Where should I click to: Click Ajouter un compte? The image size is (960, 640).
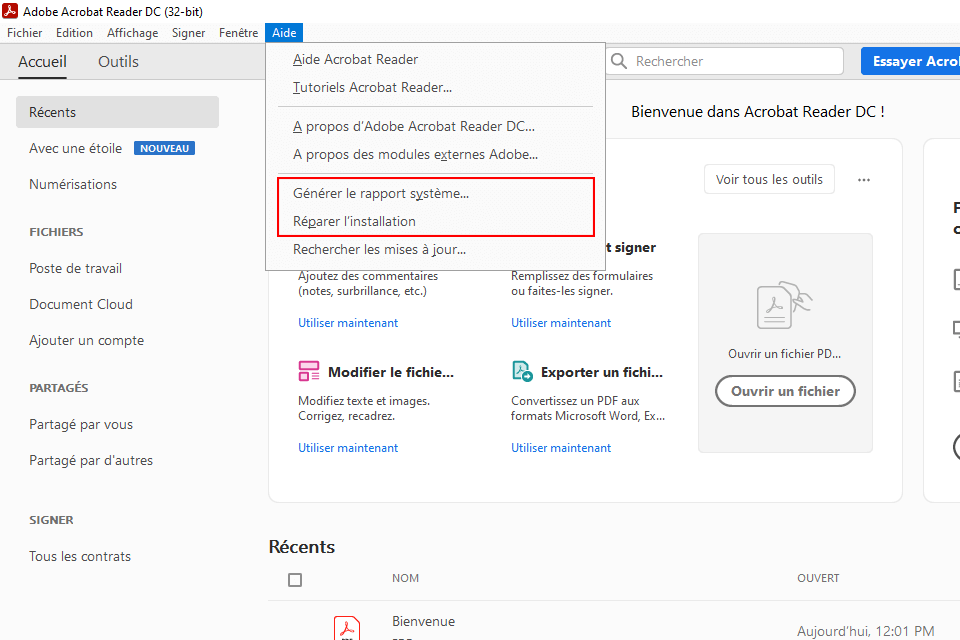pyautogui.click(x=86, y=341)
